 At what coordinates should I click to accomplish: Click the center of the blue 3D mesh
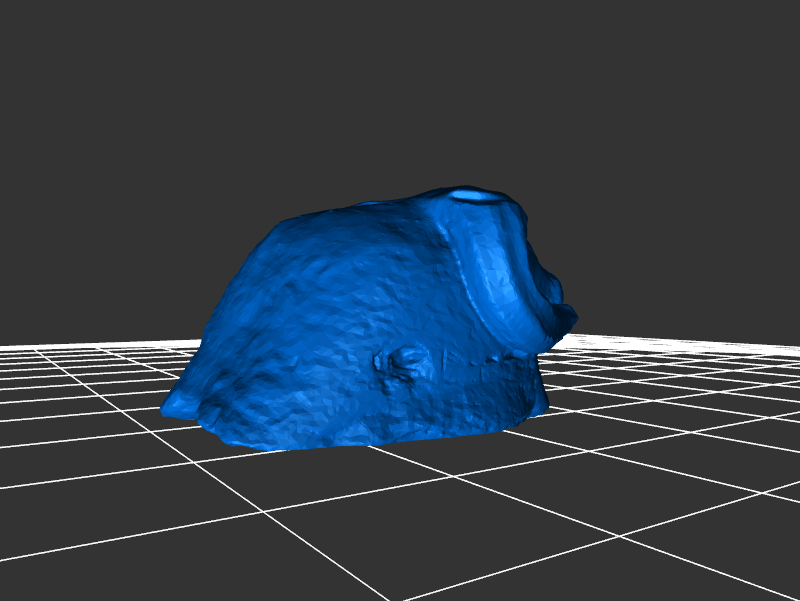pyautogui.click(x=370, y=320)
